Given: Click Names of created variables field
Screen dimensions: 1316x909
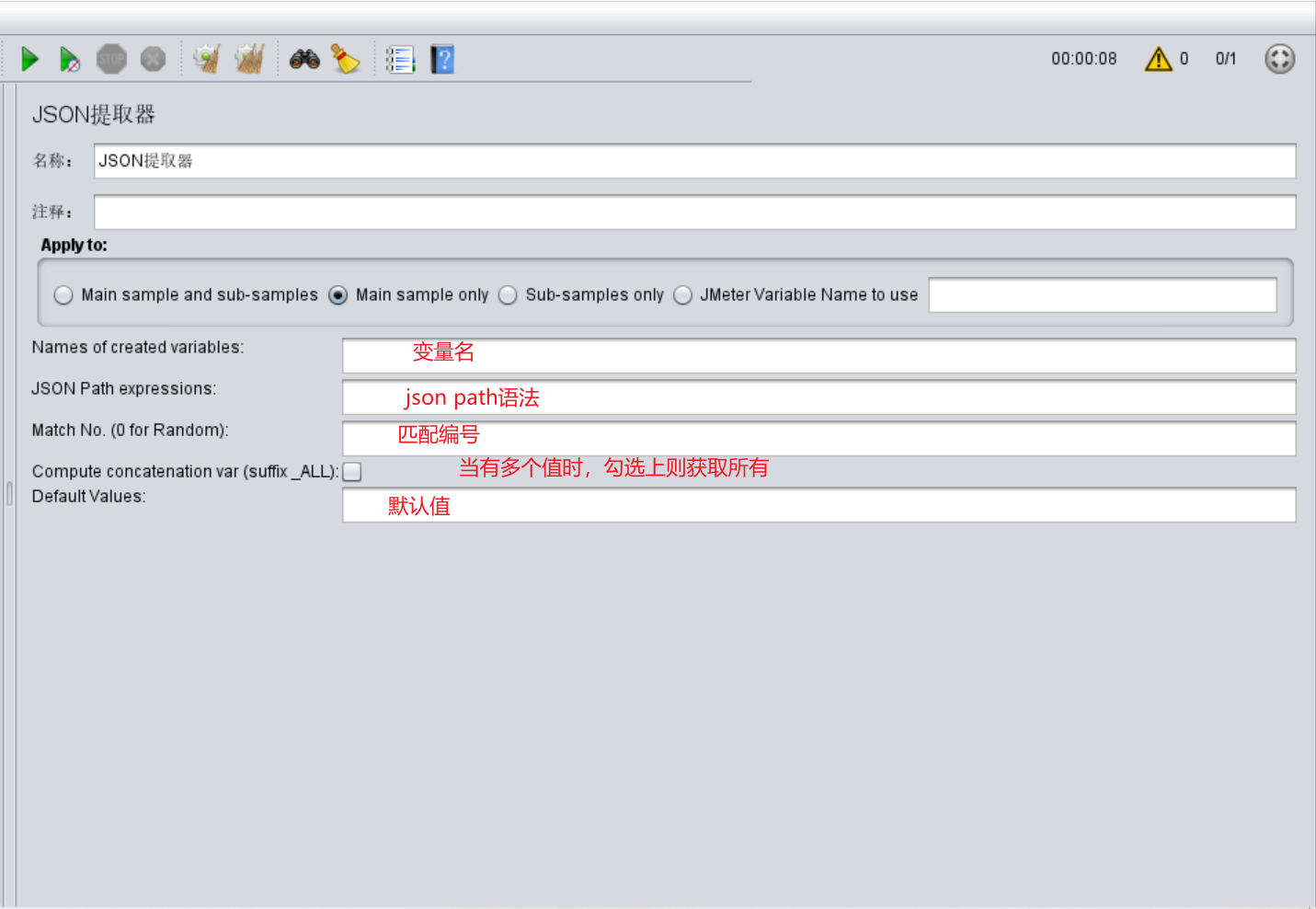Looking at the screenshot, I should (819, 356).
